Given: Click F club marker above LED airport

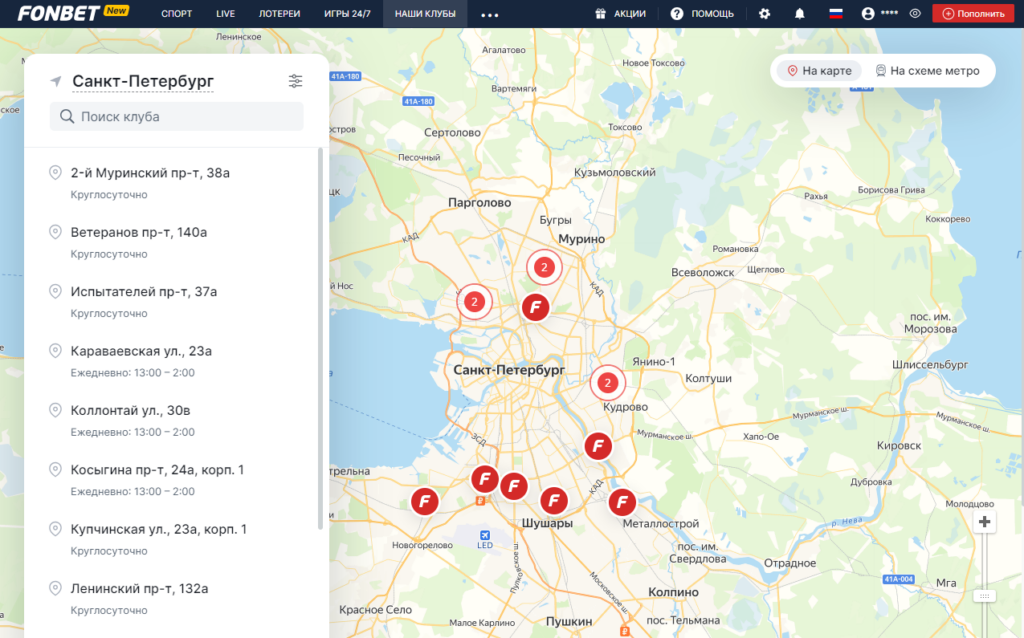Looking at the screenshot, I should [514, 486].
